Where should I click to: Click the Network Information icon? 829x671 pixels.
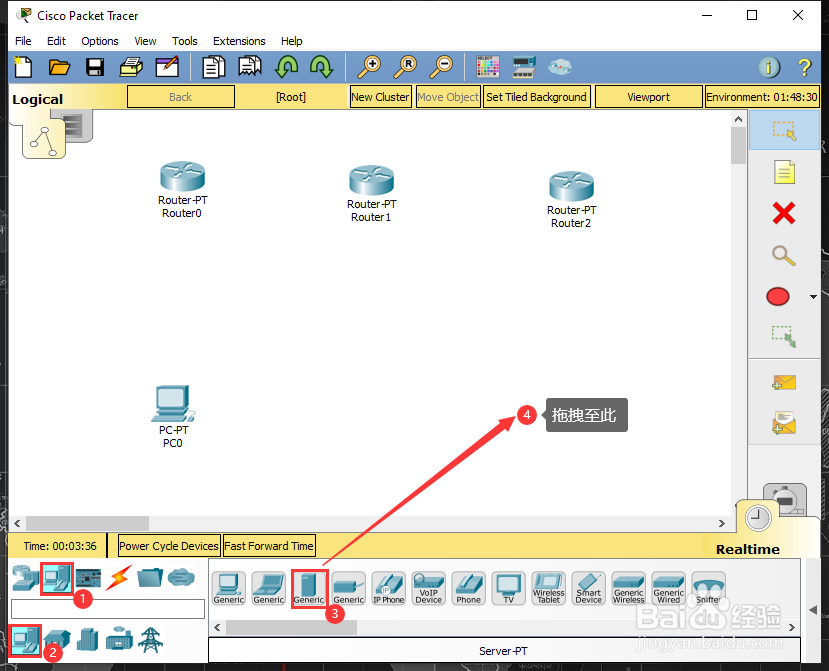coord(769,67)
